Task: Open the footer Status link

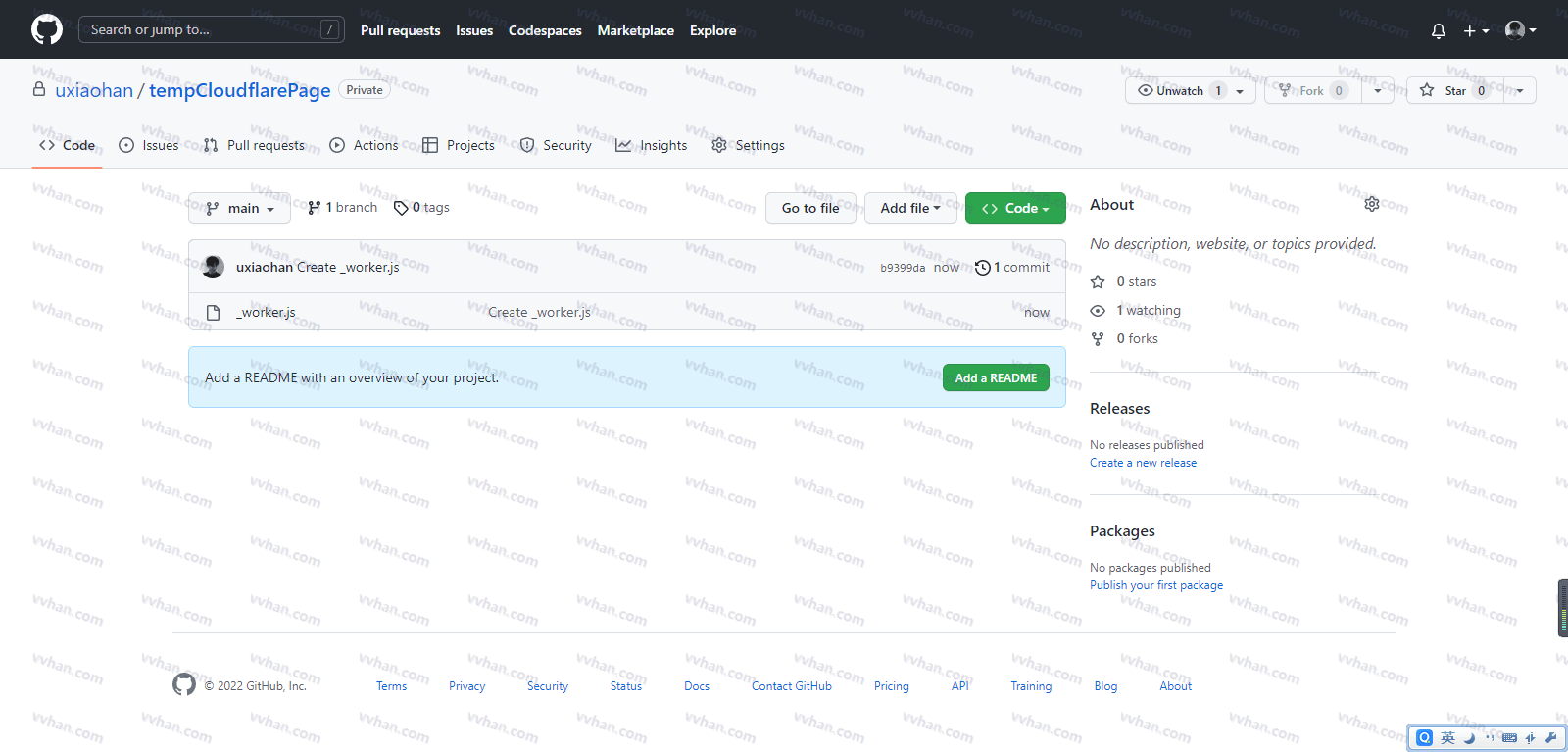Action: point(625,686)
